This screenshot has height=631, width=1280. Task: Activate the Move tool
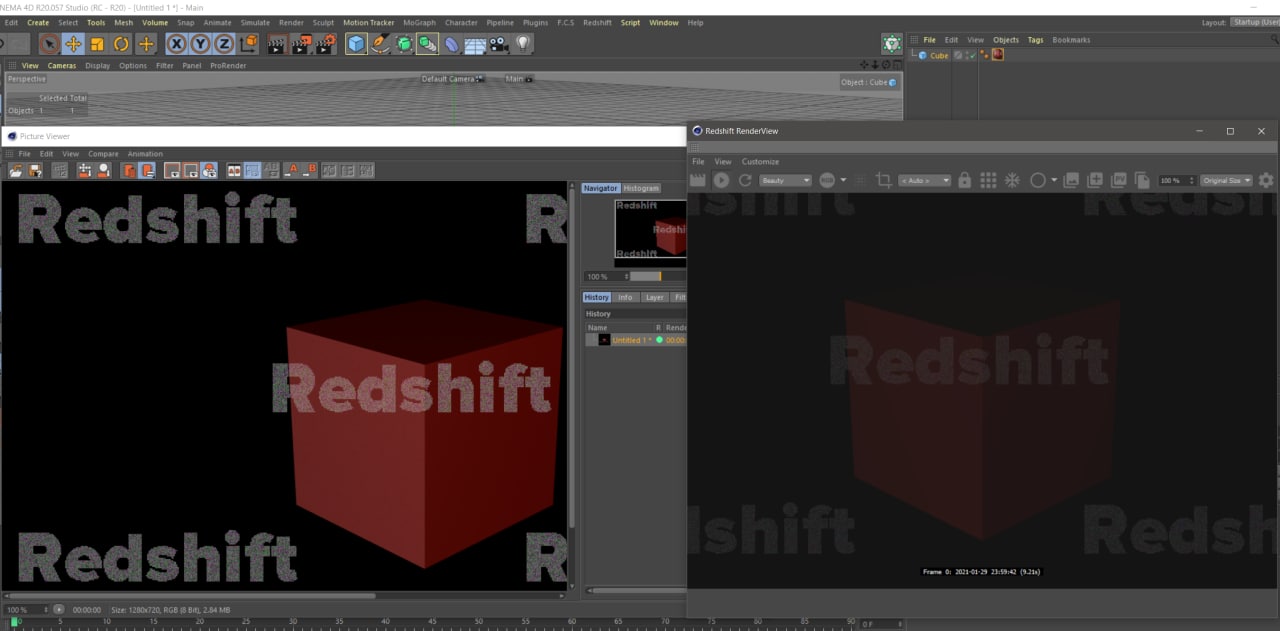[x=73, y=44]
